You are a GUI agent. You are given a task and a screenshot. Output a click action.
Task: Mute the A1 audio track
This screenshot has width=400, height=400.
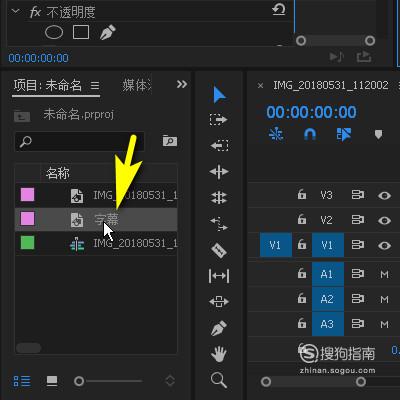pos(384,274)
